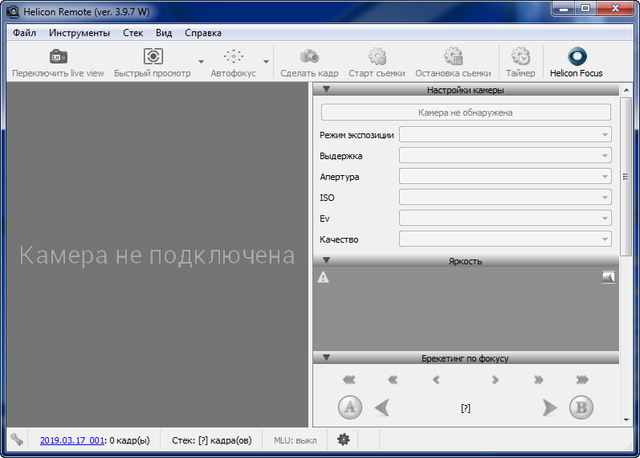Launch Helicon Focus from the toolbar
The image size is (640, 458).
click(x=576, y=57)
